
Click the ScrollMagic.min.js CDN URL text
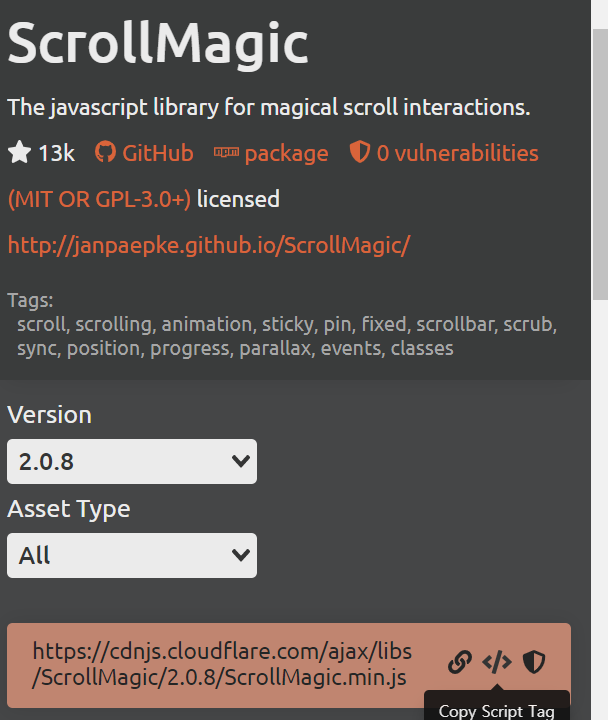pos(222,664)
